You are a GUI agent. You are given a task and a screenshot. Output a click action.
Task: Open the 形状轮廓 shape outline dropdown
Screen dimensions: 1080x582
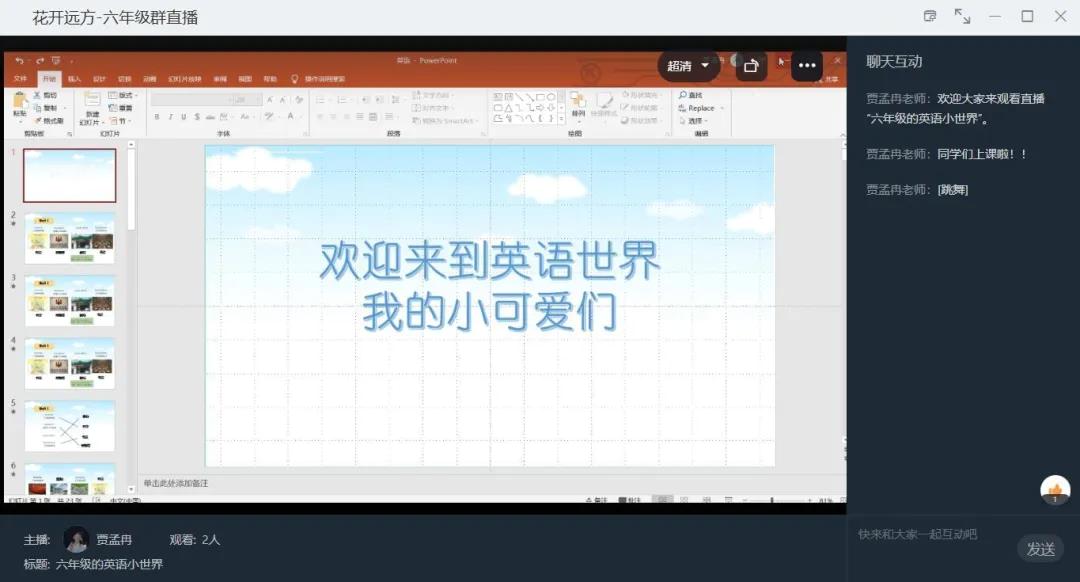point(640,107)
